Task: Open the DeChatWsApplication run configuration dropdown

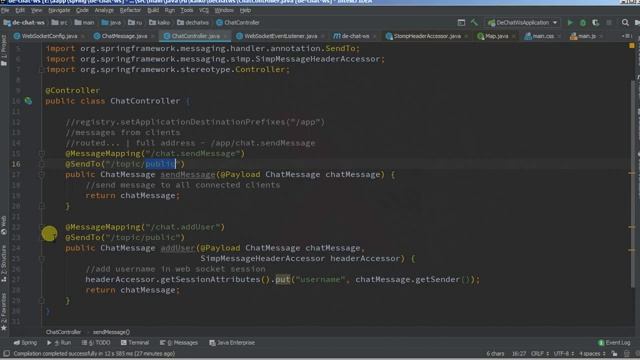Action: tap(523, 23)
